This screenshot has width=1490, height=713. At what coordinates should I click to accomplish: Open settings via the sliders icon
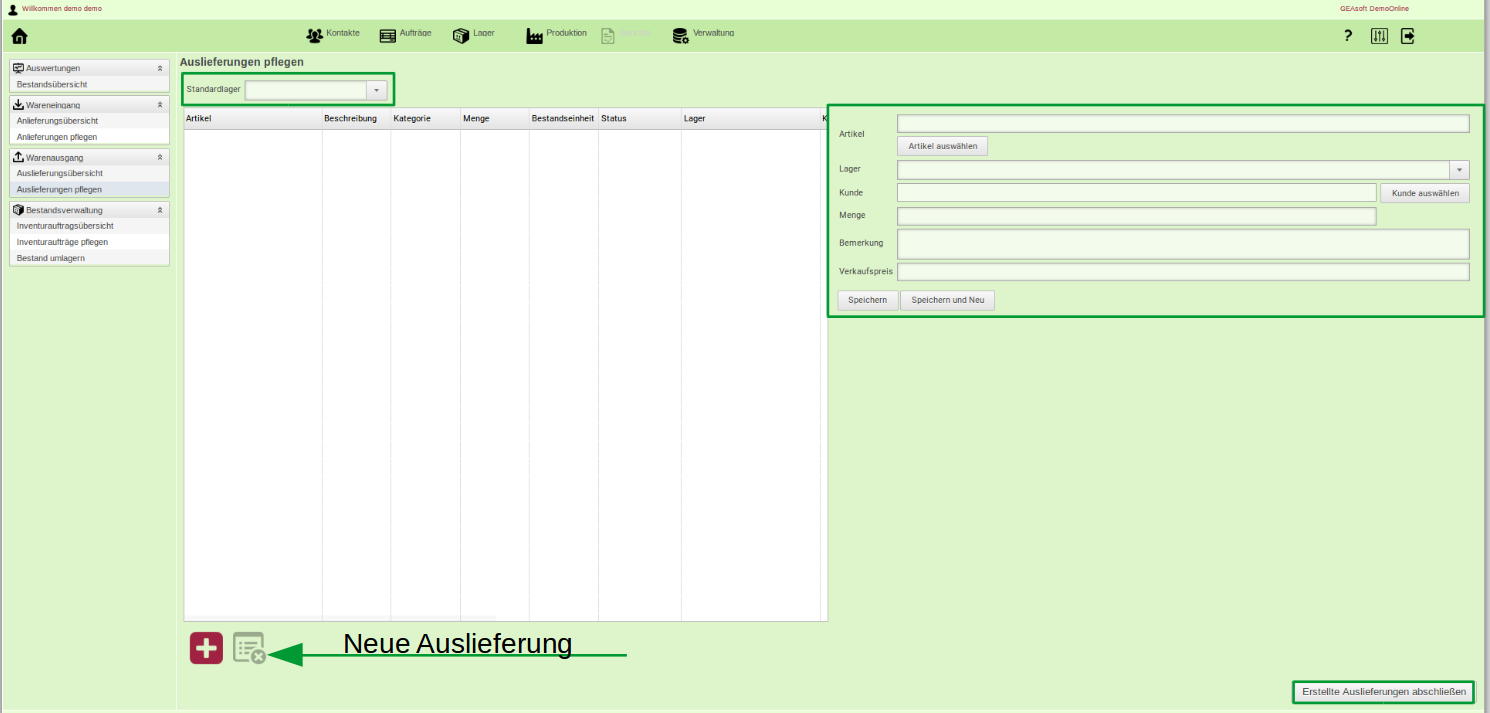point(1379,35)
